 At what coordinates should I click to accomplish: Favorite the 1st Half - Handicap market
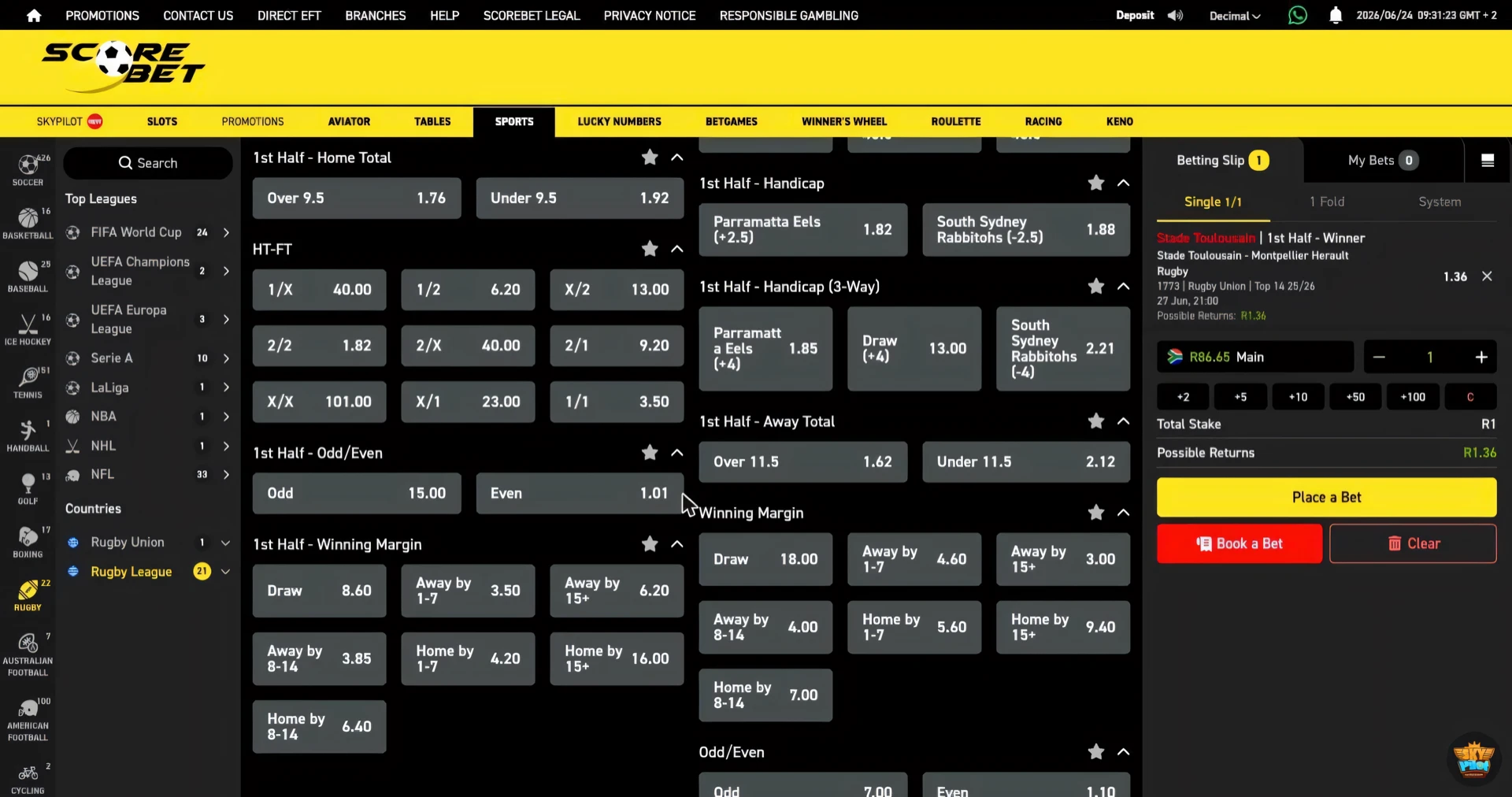[x=1096, y=183]
